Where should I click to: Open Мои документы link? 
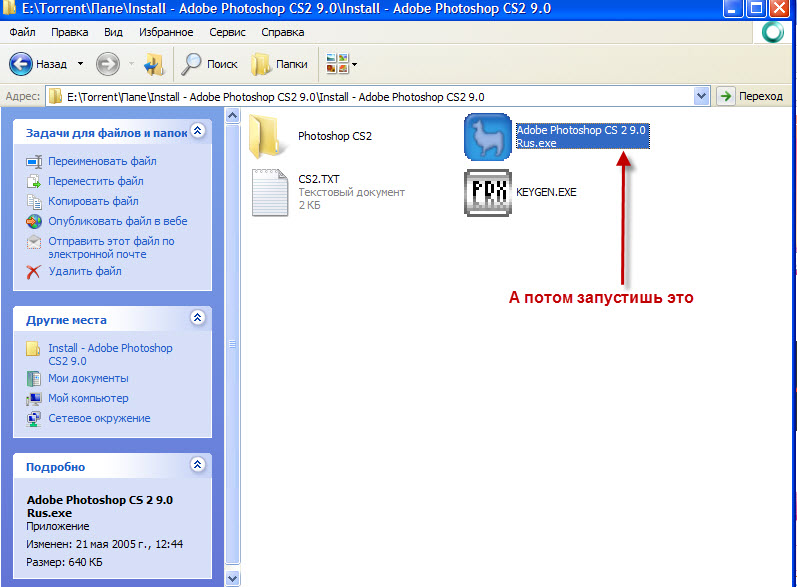[x=88, y=378]
